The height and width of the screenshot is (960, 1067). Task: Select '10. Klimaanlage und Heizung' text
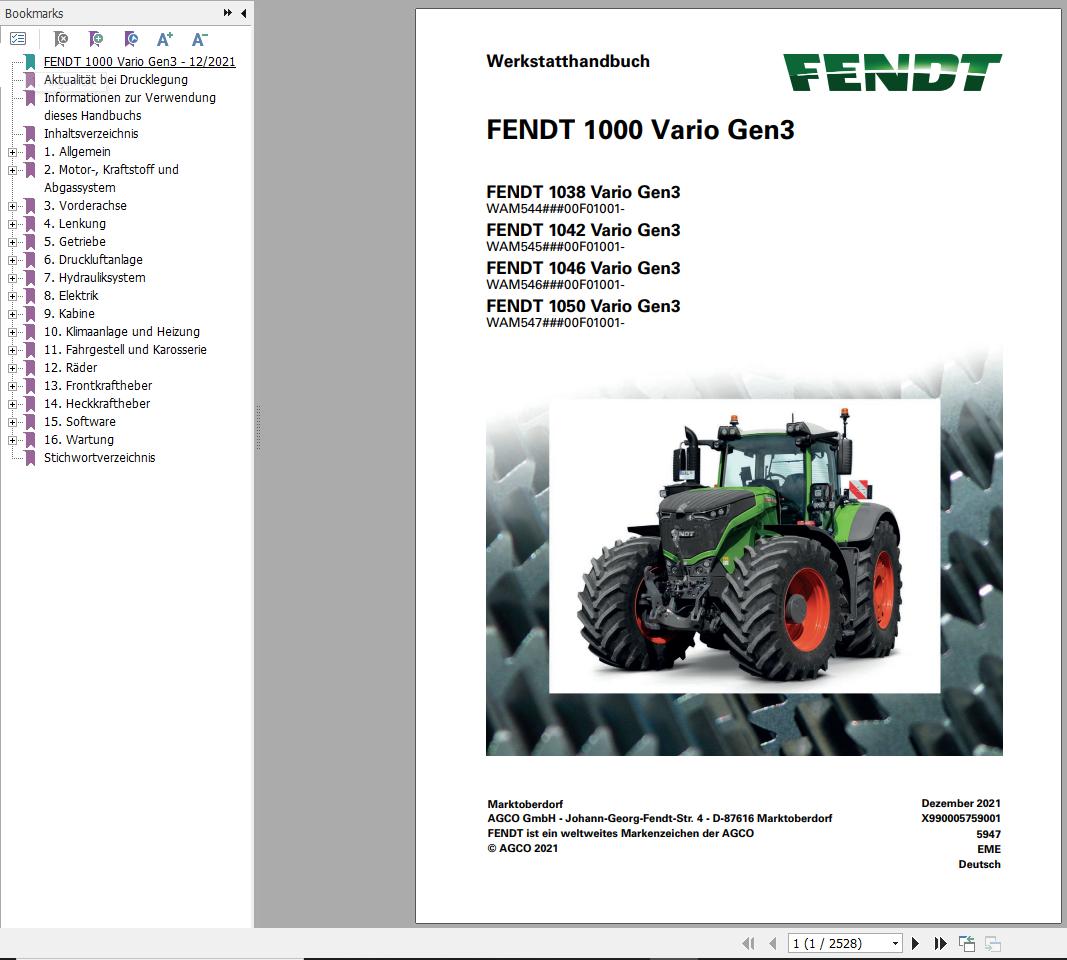pos(122,331)
